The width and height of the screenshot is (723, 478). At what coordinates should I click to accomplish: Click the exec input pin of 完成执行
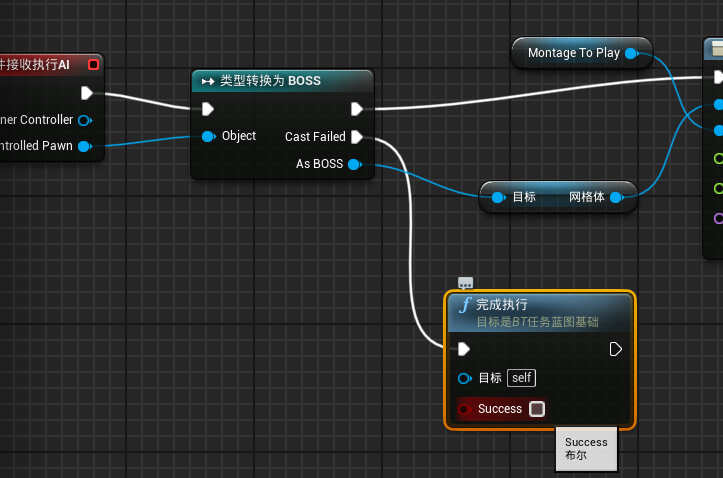click(464, 349)
